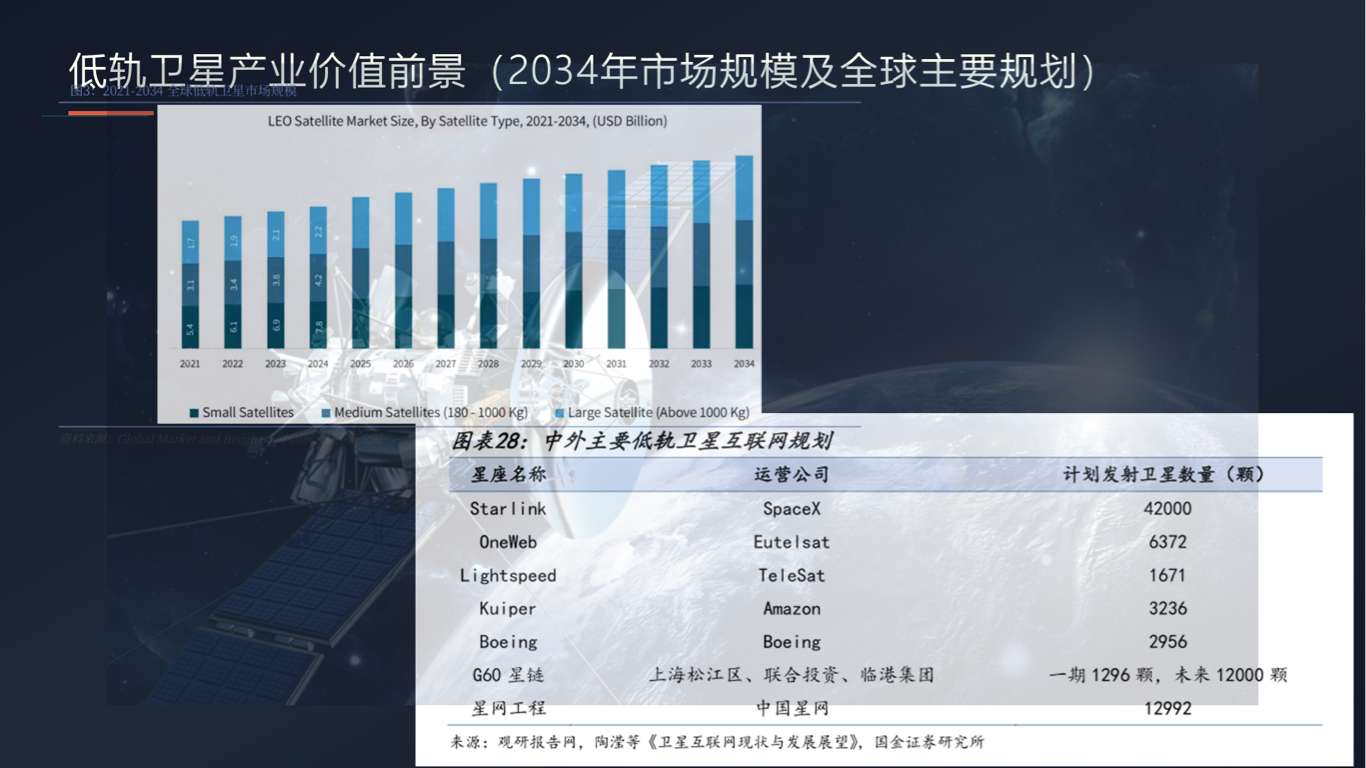This screenshot has height=768, width=1366.
Task: Click the Medium Satellites legend color square
Action: [326, 413]
